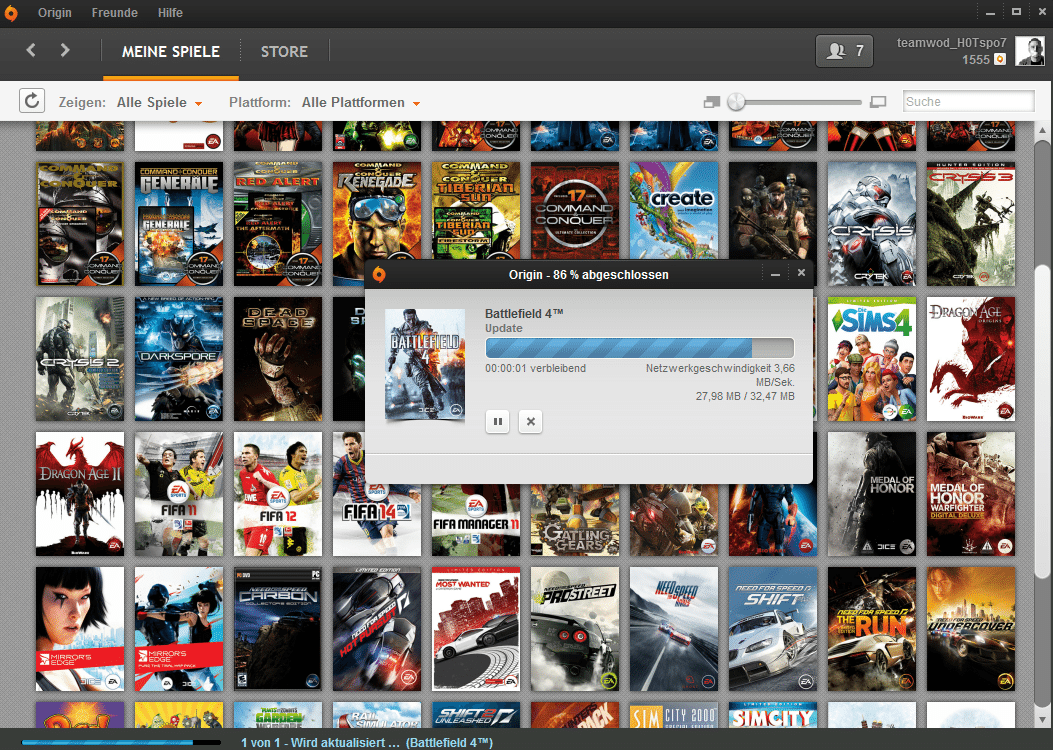Click the tile size slider handle
Screen dimensions: 1053x750
tap(736, 101)
